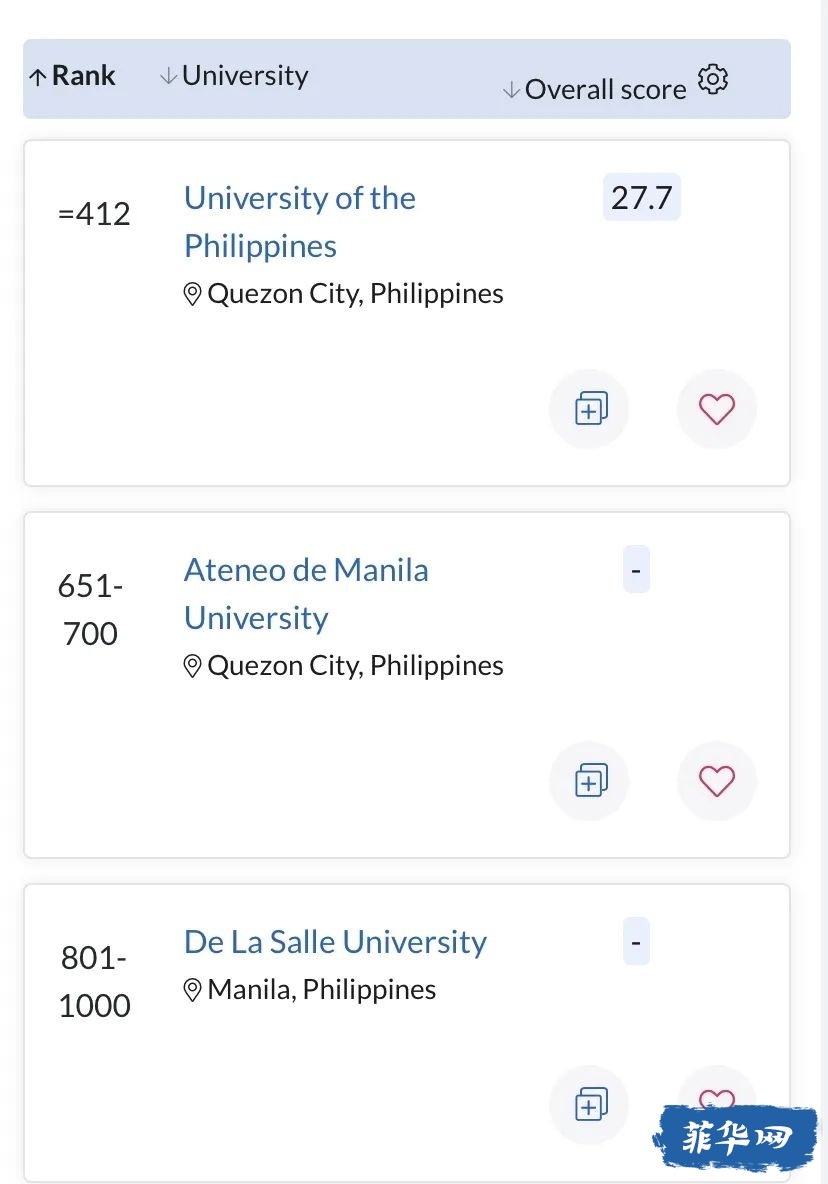Sort the list by Overall score
The image size is (828, 1184).
(x=595, y=89)
